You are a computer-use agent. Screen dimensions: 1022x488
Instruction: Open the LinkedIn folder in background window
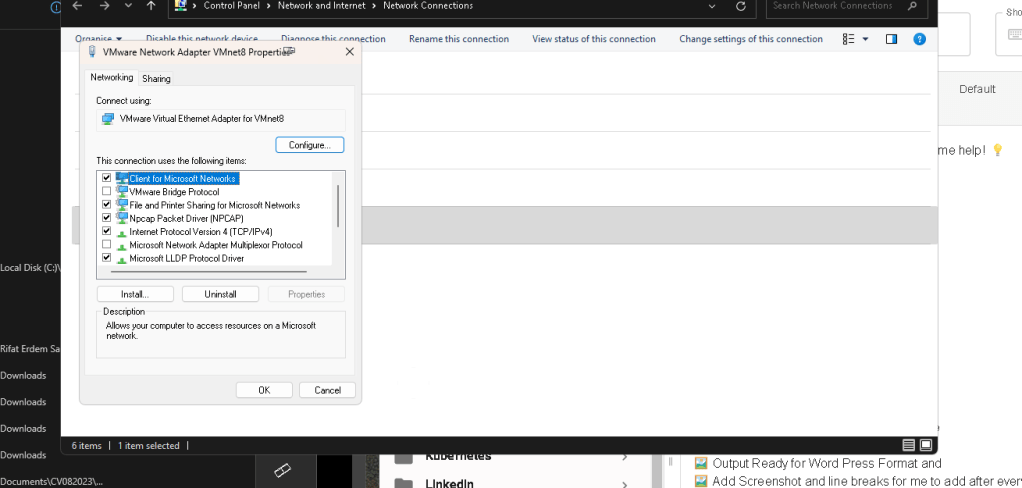(x=450, y=484)
